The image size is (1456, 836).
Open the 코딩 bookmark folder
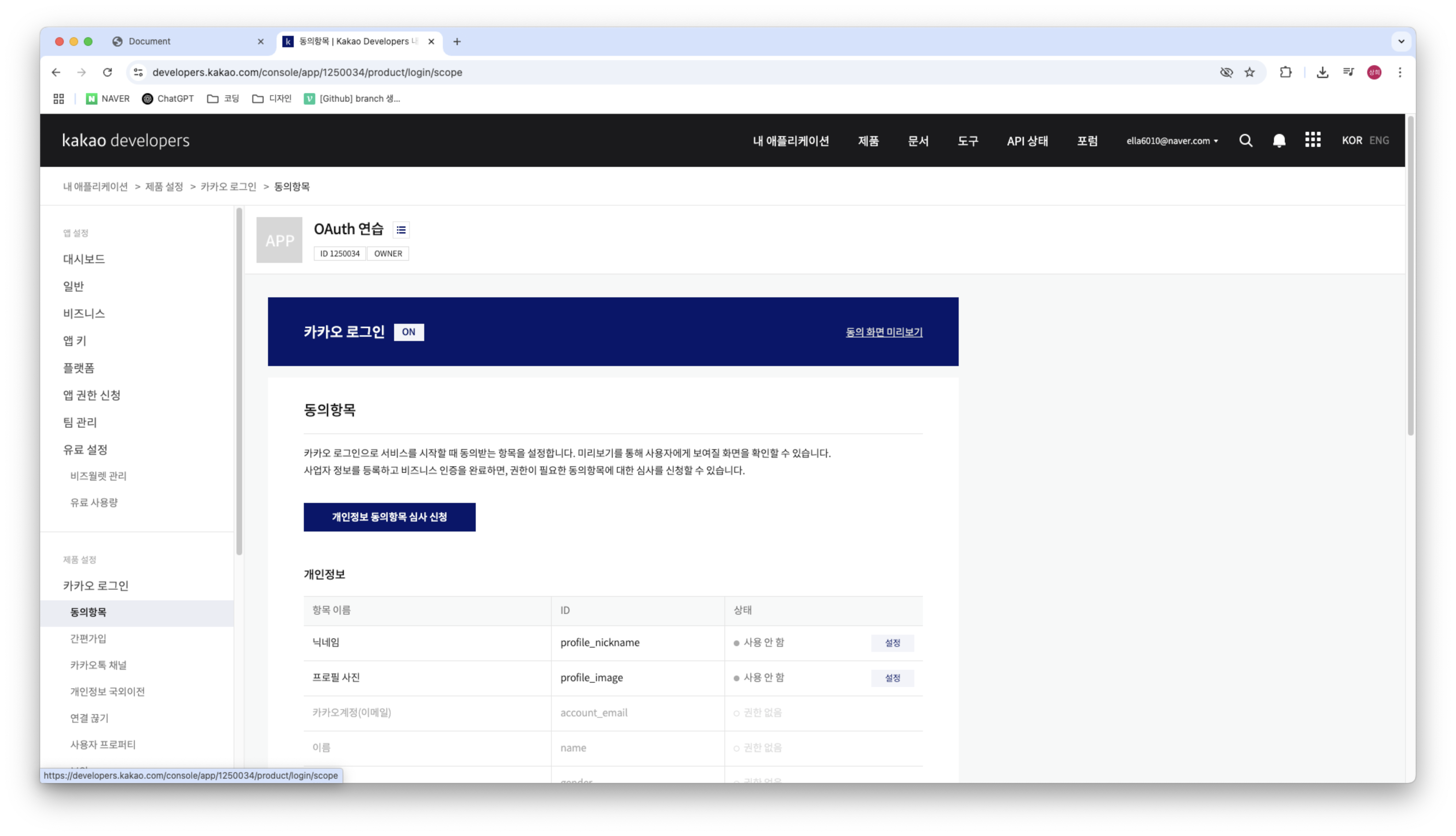(x=223, y=99)
